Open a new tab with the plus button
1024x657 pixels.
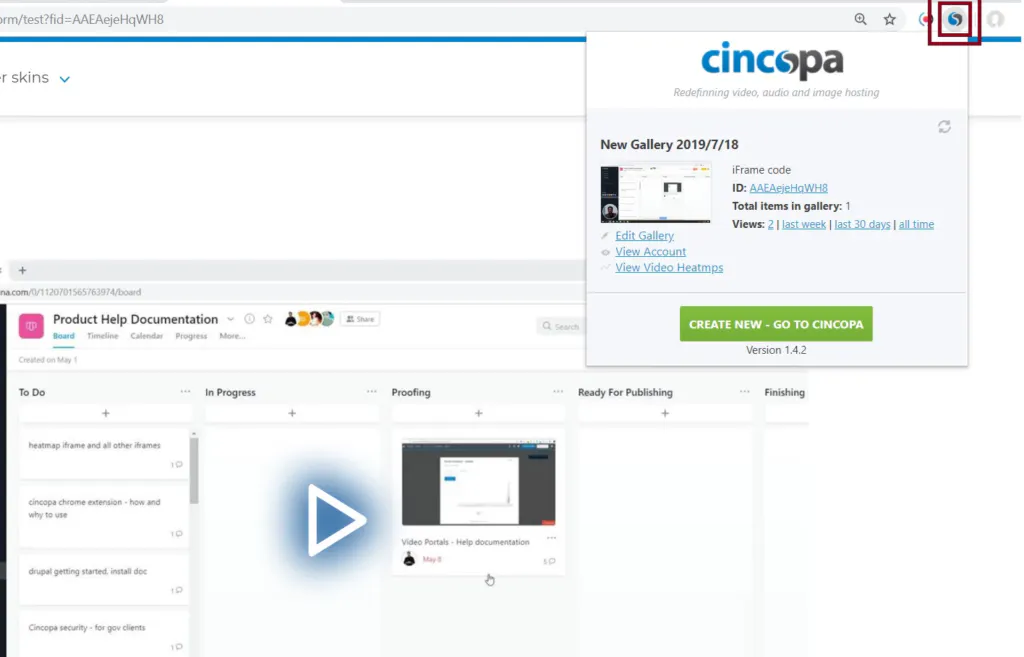(x=22, y=270)
